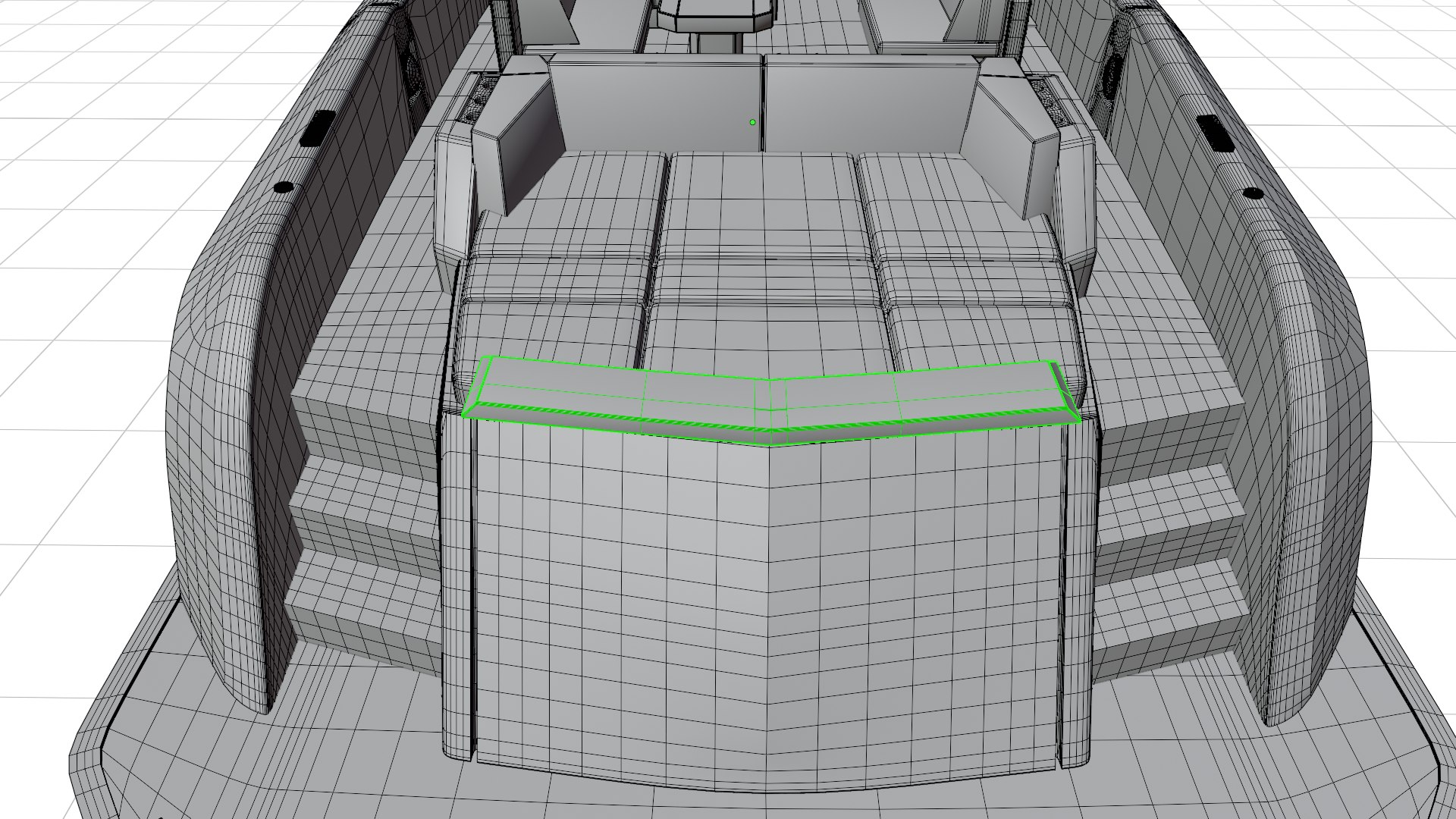Pick the right backrest panel behind the sunpad
The height and width of the screenshot is (819, 1456).
point(871,105)
